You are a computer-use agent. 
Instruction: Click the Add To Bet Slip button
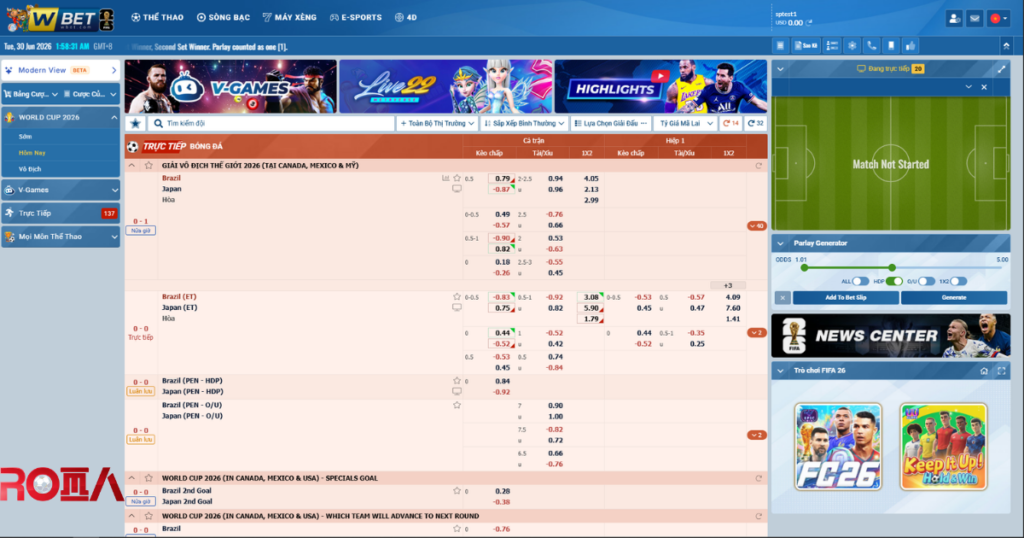(846, 298)
